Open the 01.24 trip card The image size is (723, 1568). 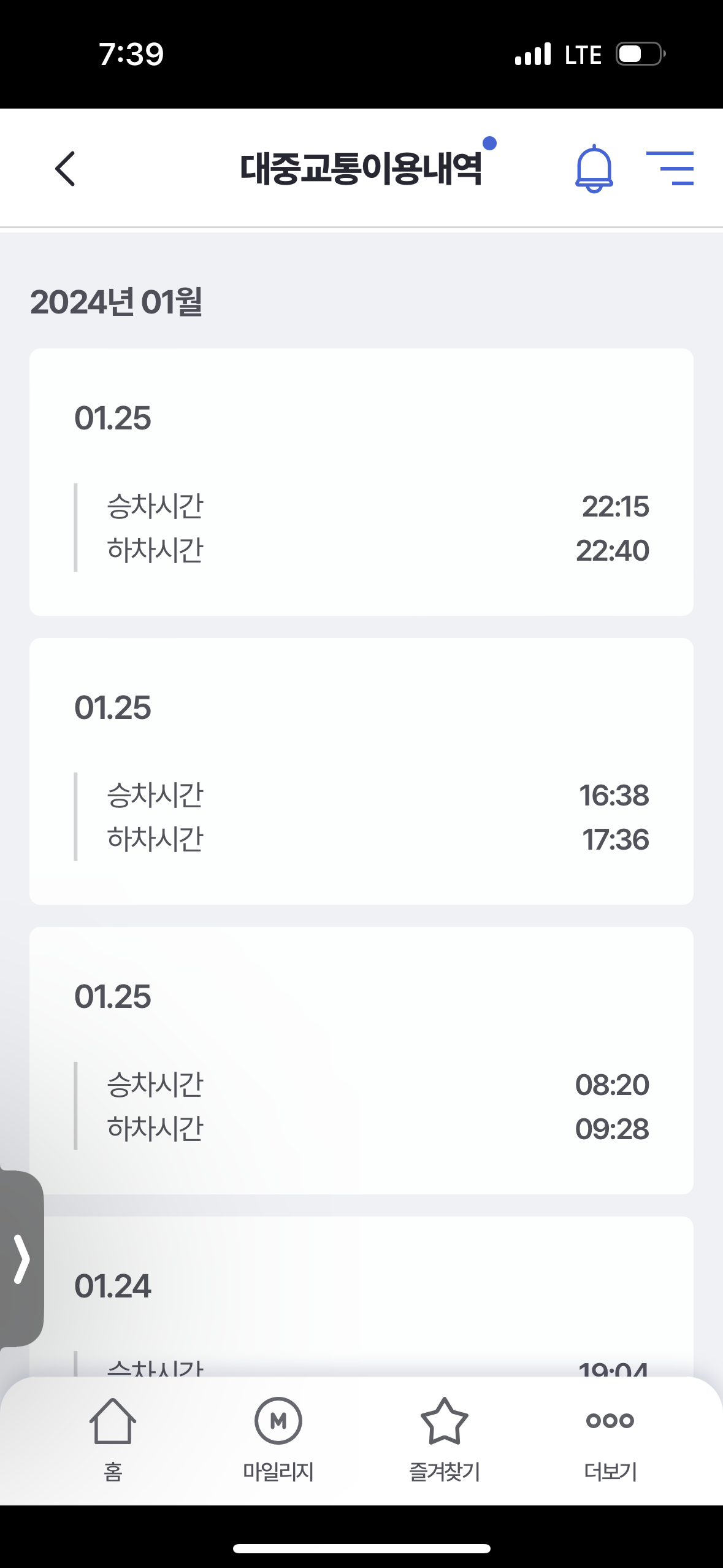(361, 1294)
